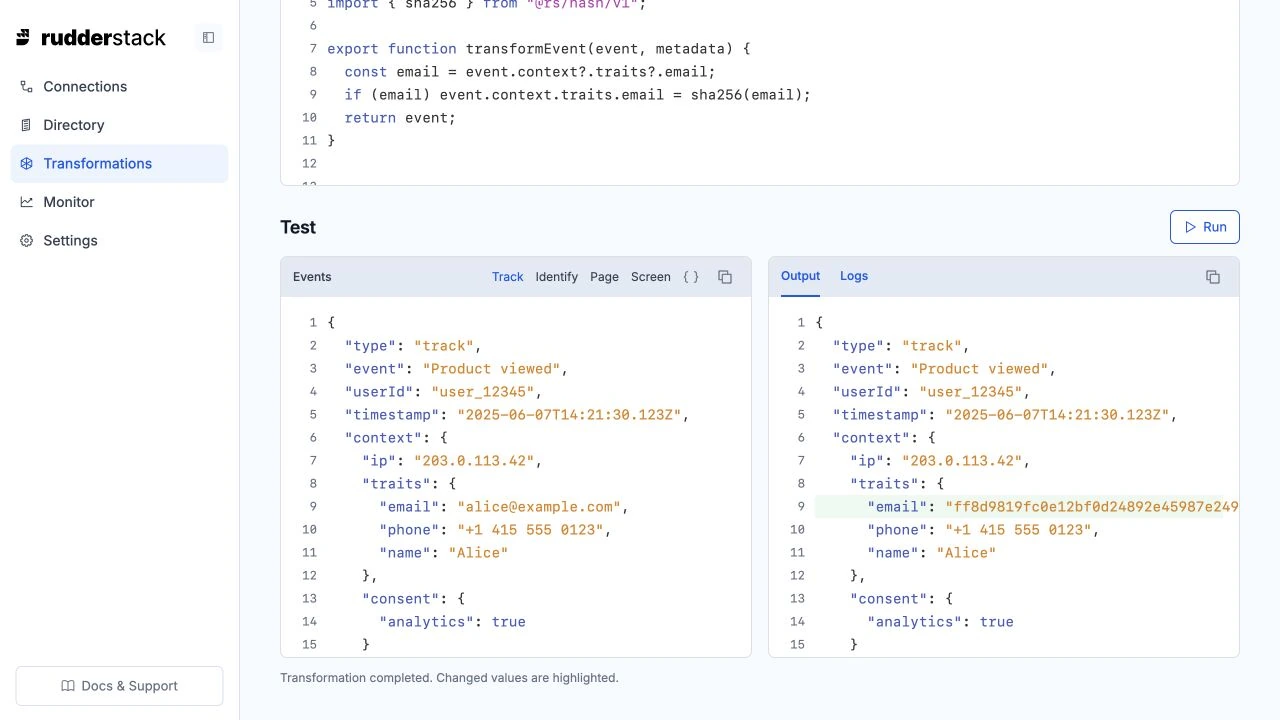The height and width of the screenshot is (720, 1280).
Task: Click the curly braces JSON icon in Events
Action: pyautogui.click(x=691, y=277)
